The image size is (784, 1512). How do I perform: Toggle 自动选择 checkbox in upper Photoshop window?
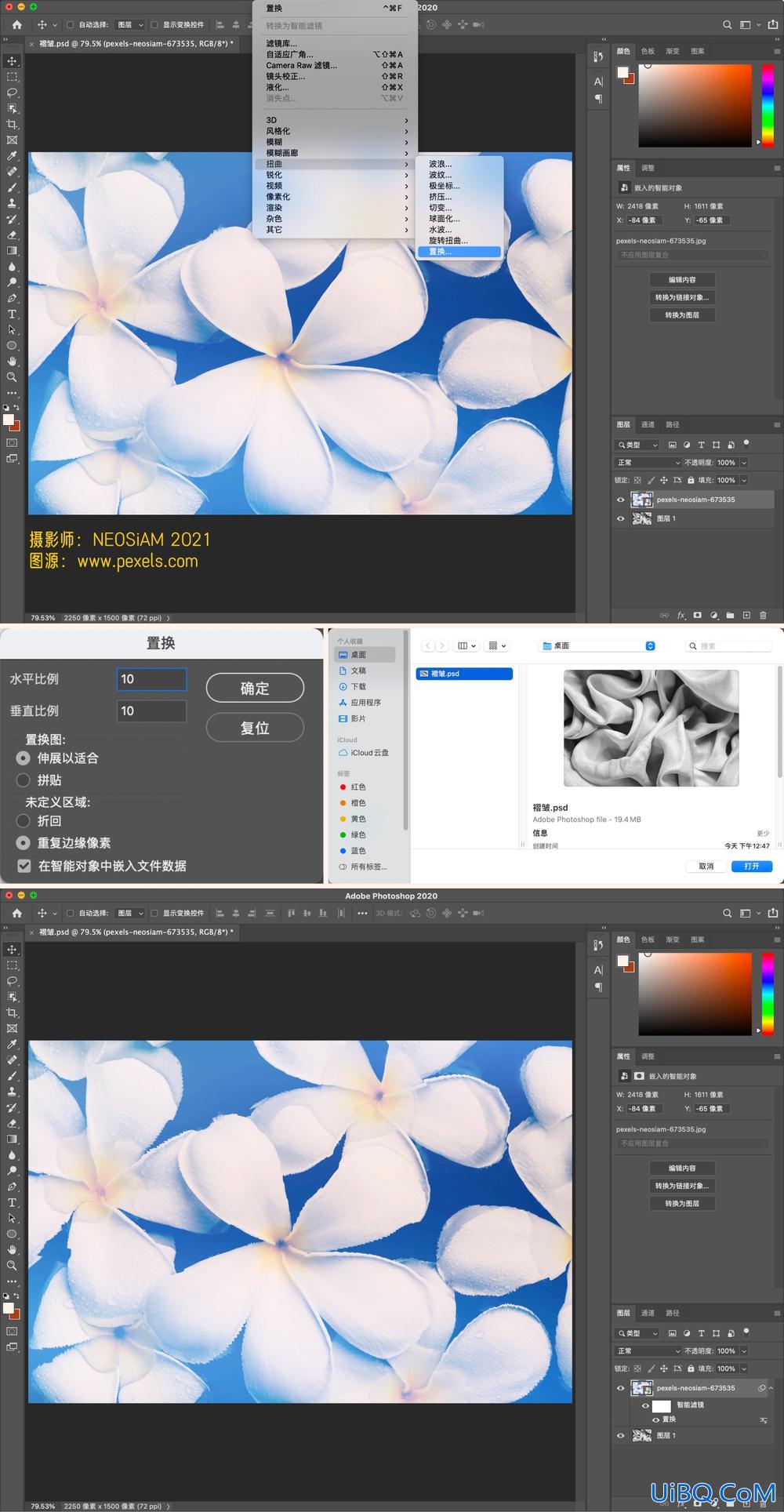click(70, 25)
